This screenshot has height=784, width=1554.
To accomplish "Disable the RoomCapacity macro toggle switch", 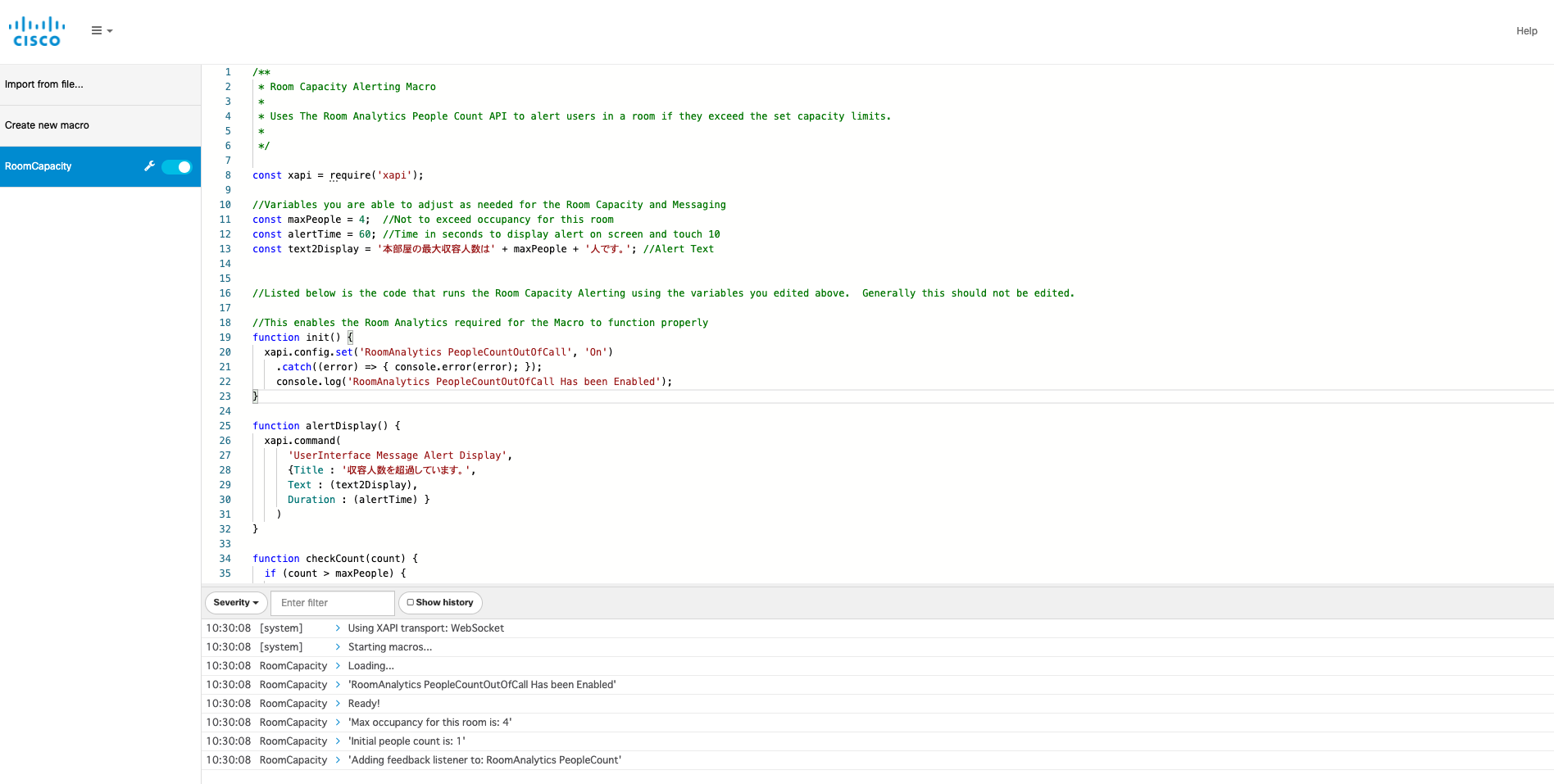I will point(176,167).
